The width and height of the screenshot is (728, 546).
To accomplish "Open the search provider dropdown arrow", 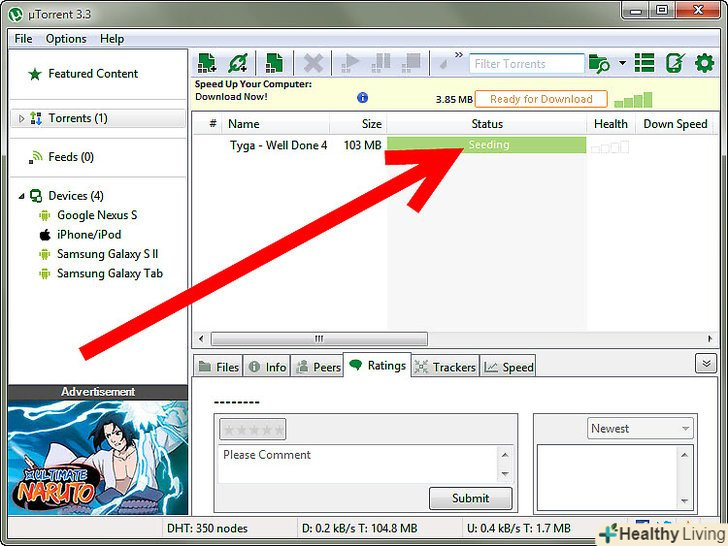I will 622,63.
